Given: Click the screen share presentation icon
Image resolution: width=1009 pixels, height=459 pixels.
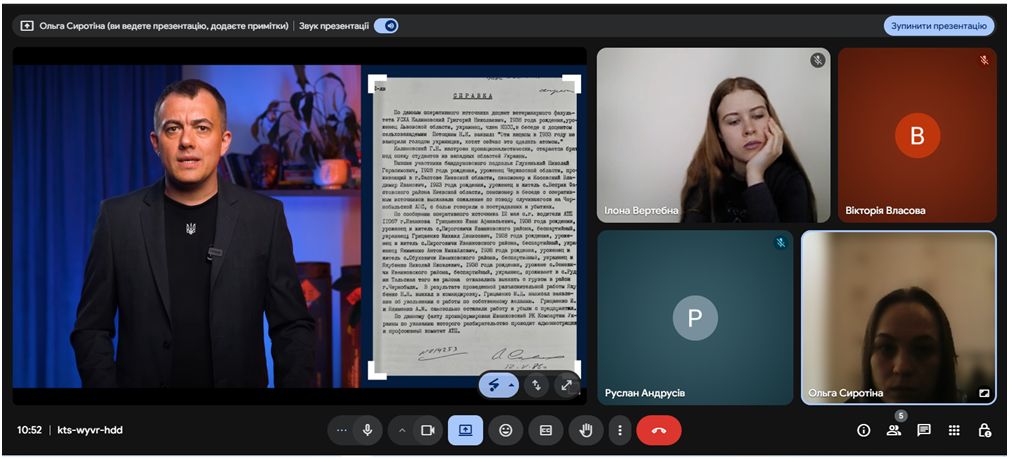Looking at the screenshot, I should click(x=465, y=430).
